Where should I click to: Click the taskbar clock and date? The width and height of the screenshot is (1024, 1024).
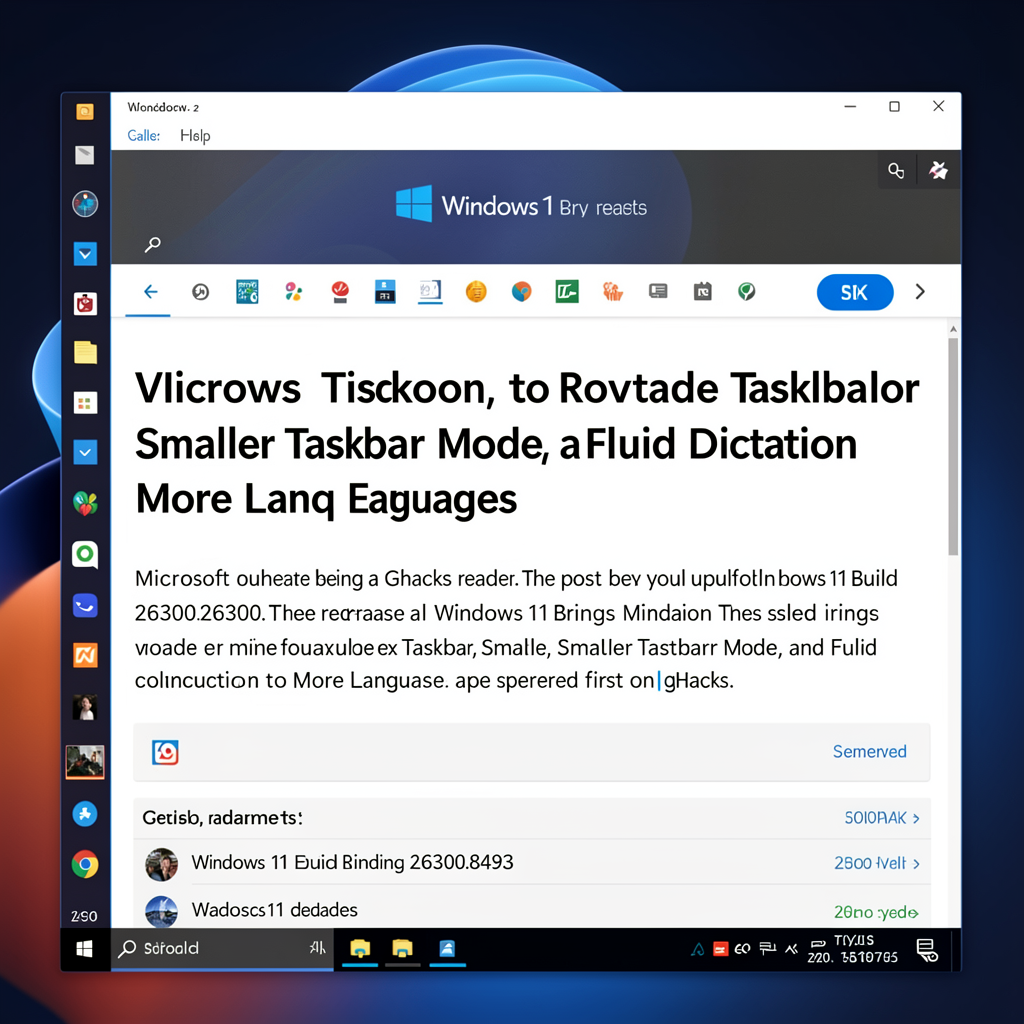pos(853,949)
